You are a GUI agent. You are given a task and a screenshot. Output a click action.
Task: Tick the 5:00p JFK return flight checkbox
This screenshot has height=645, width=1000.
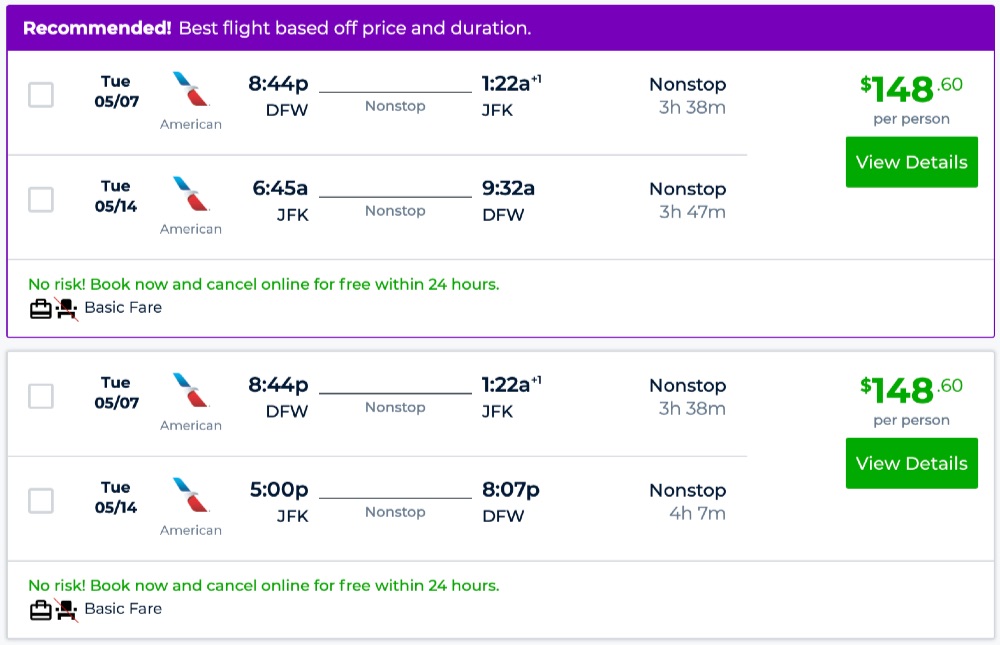coord(41,501)
